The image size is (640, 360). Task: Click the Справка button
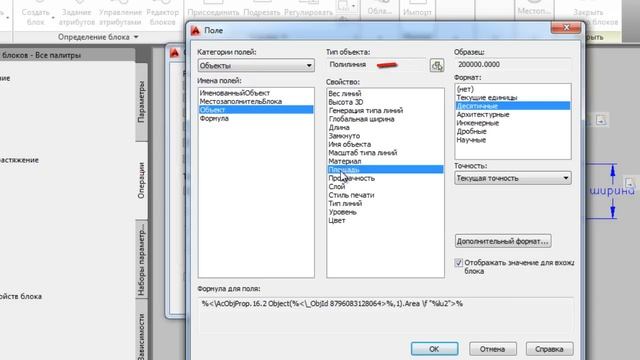pyautogui.click(x=549, y=349)
